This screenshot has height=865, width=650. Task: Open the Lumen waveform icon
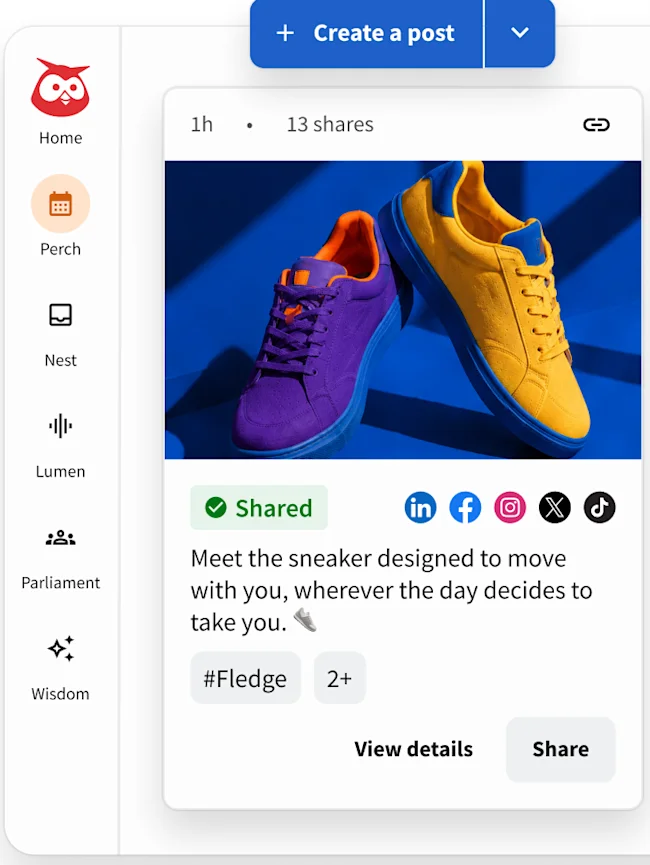(60, 426)
